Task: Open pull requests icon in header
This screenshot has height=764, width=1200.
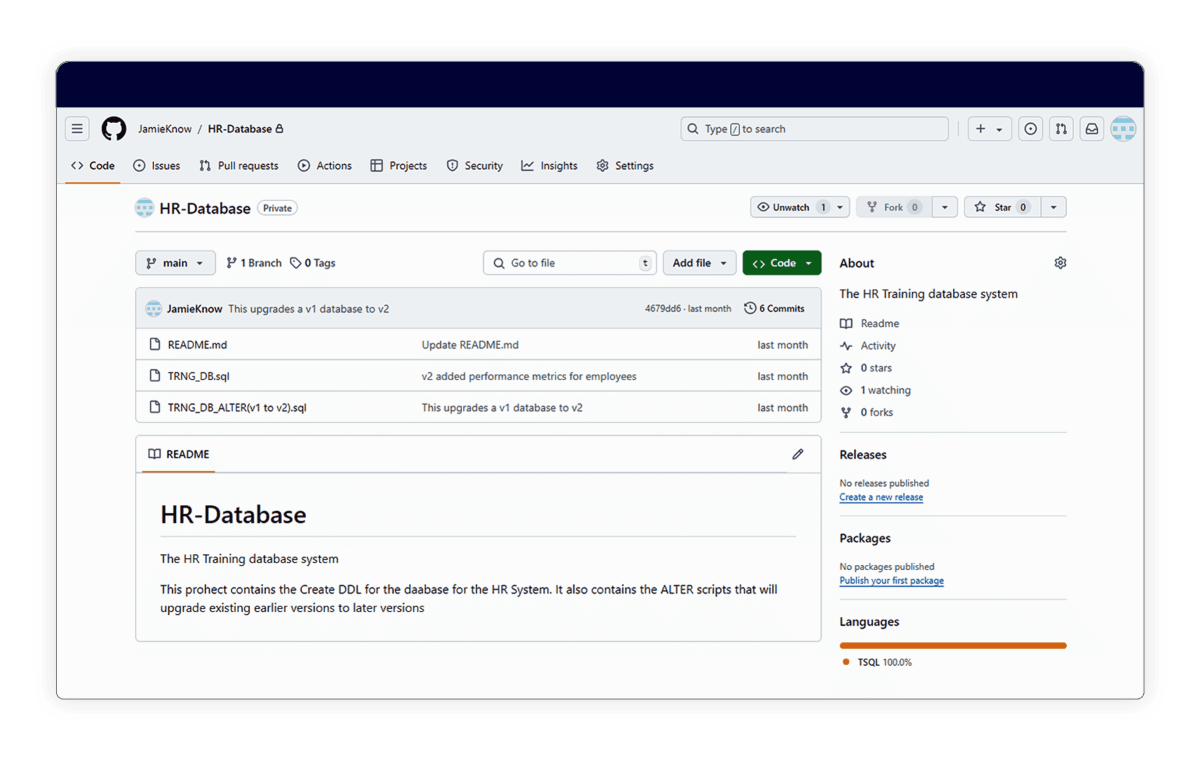Action: 1062,129
